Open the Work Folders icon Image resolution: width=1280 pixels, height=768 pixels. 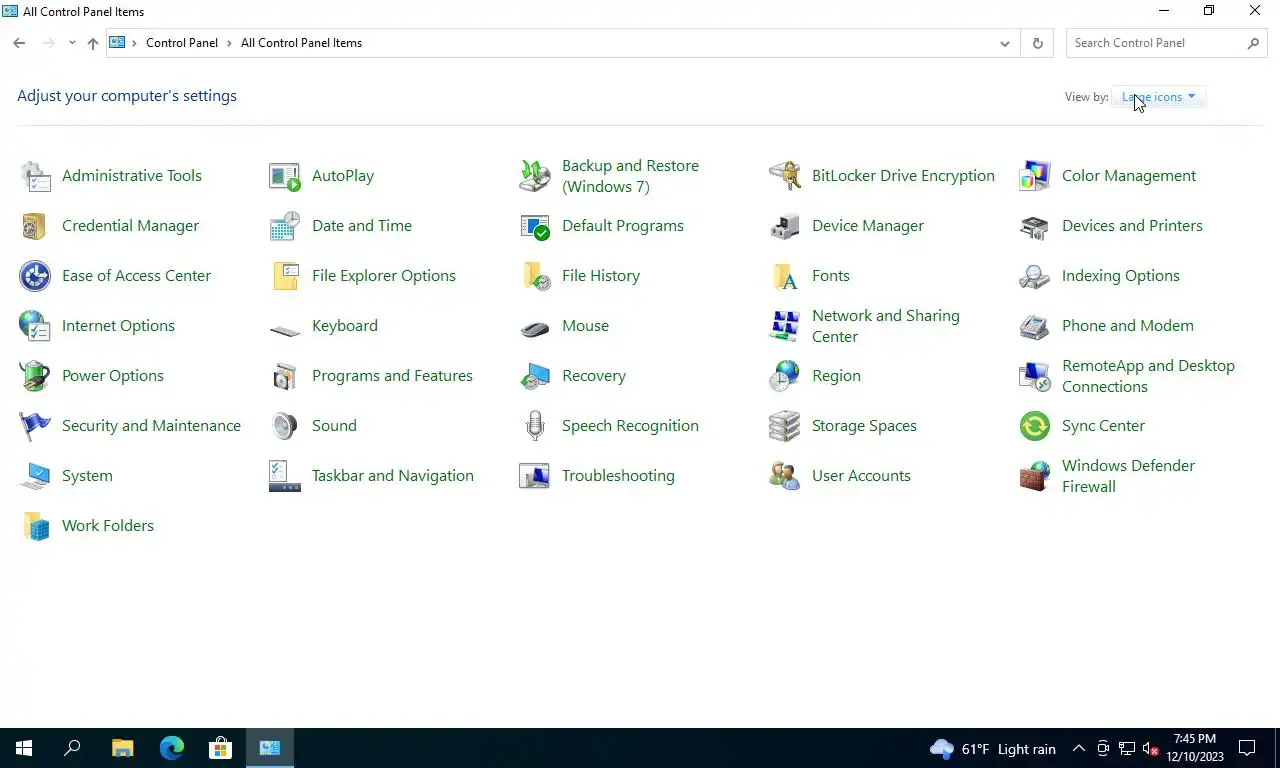(x=35, y=526)
